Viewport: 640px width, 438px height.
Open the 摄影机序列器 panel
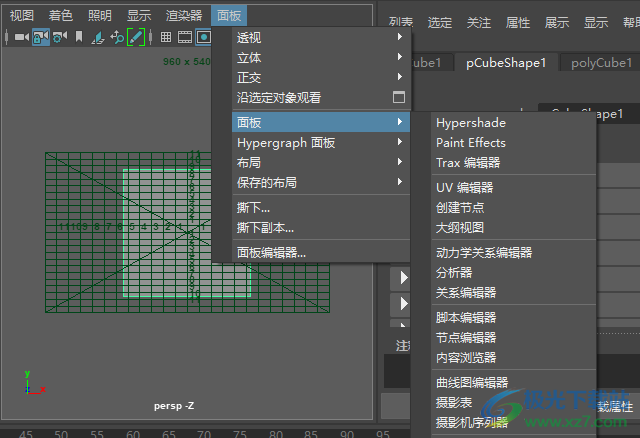513,422
